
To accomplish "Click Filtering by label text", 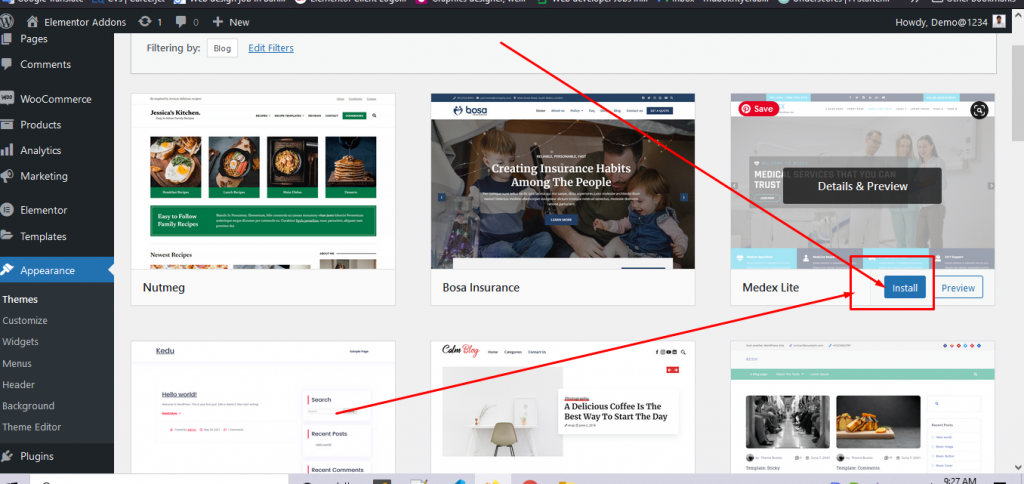I will (173, 48).
